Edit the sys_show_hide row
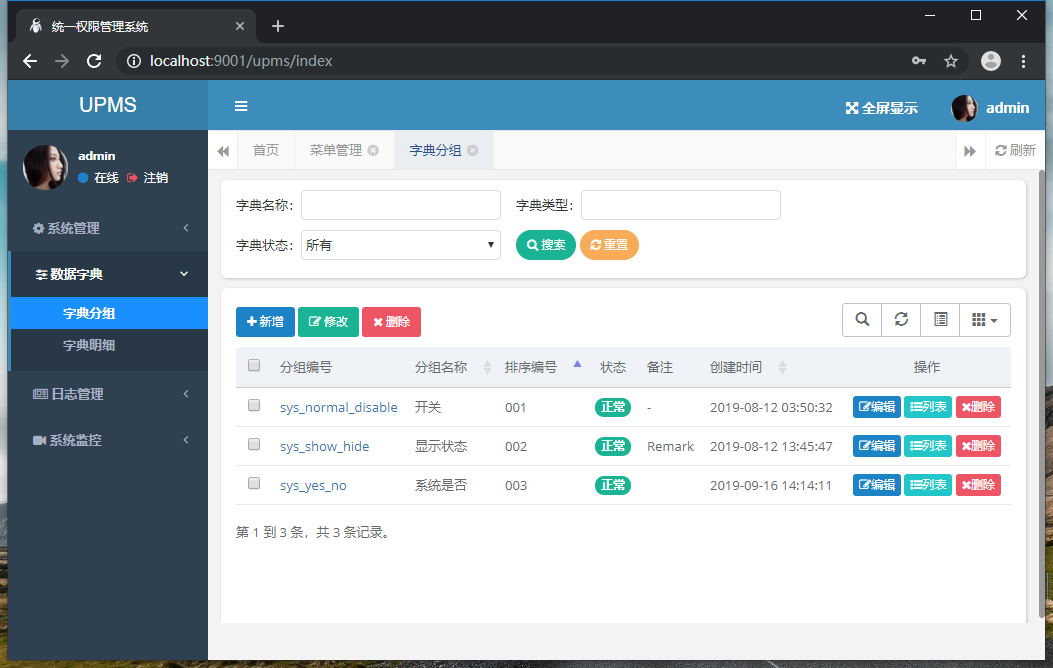Screen dimensions: 1053x668 tap(876, 446)
